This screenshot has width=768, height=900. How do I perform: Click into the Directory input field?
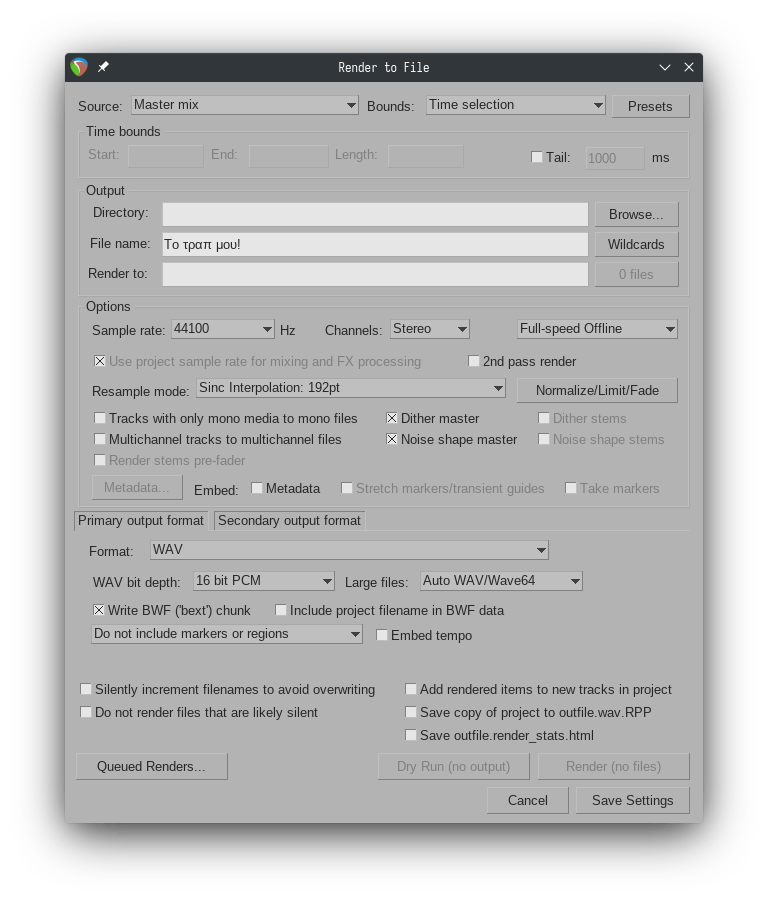[375, 214]
